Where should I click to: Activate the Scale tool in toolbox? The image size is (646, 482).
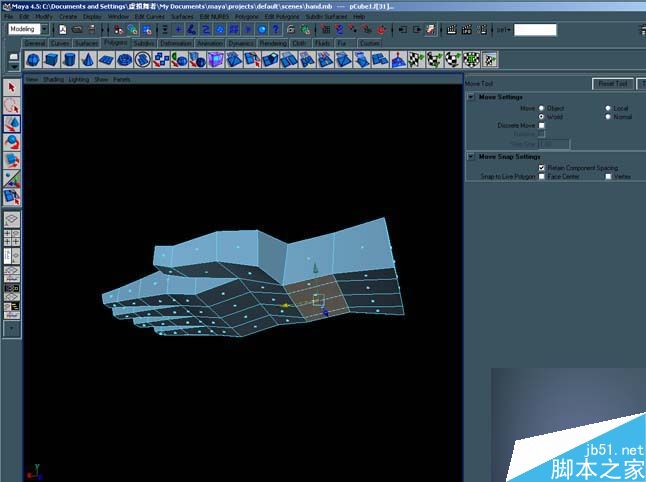click(12, 160)
